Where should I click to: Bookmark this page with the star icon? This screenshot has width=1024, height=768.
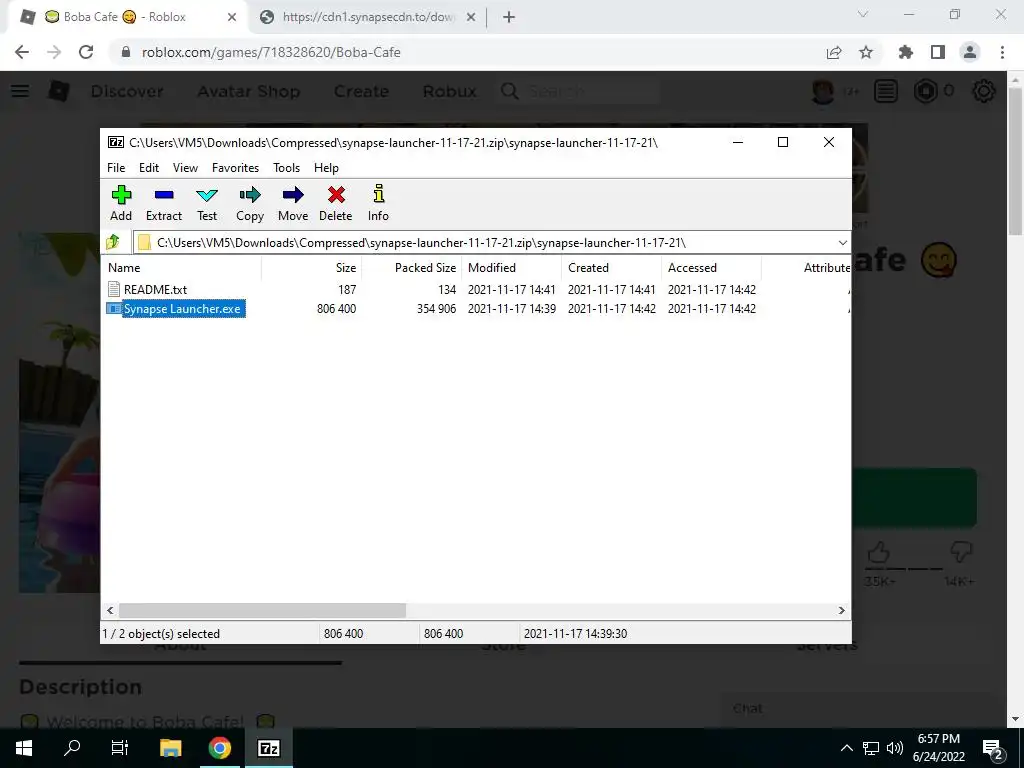point(866,52)
